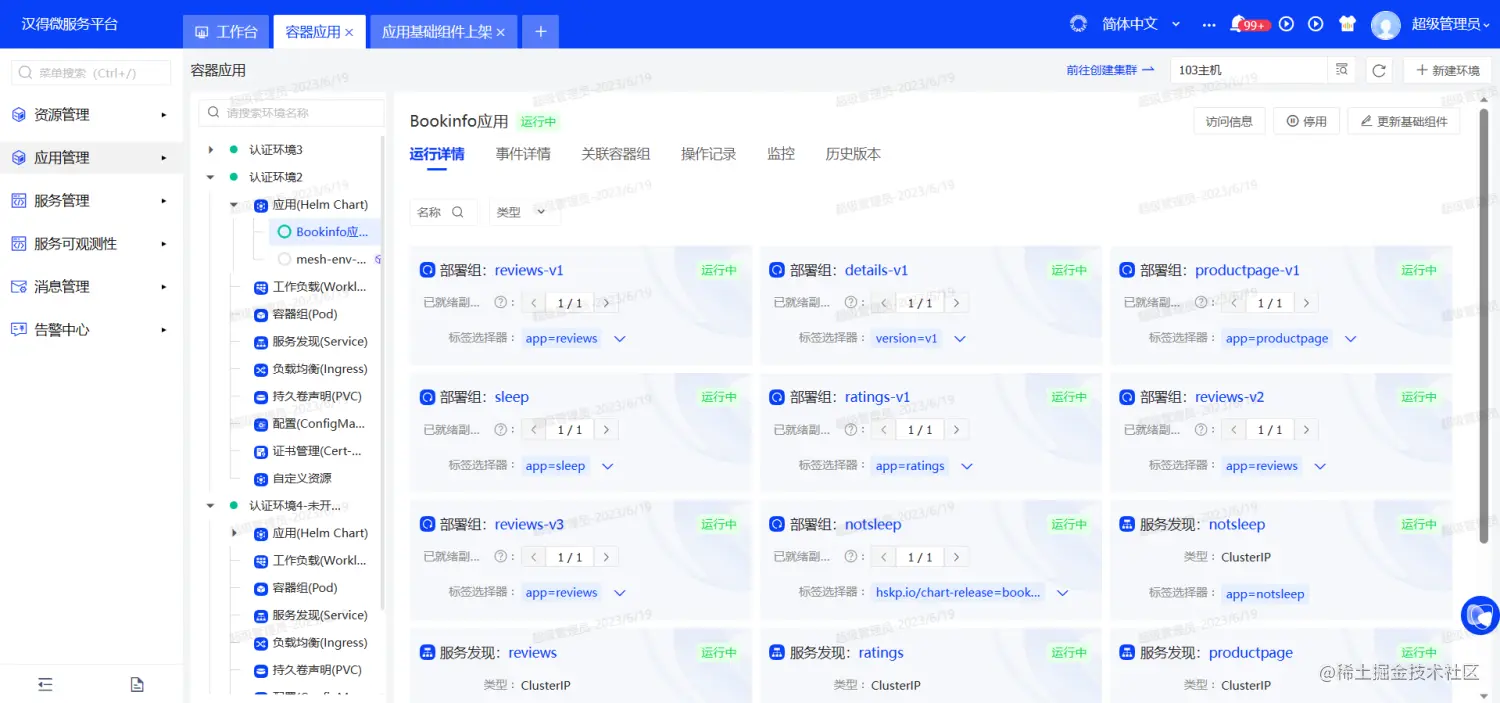Click the 请搜索环境名称 search field
This screenshot has height=703, width=1500.
[x=291, y=113]
